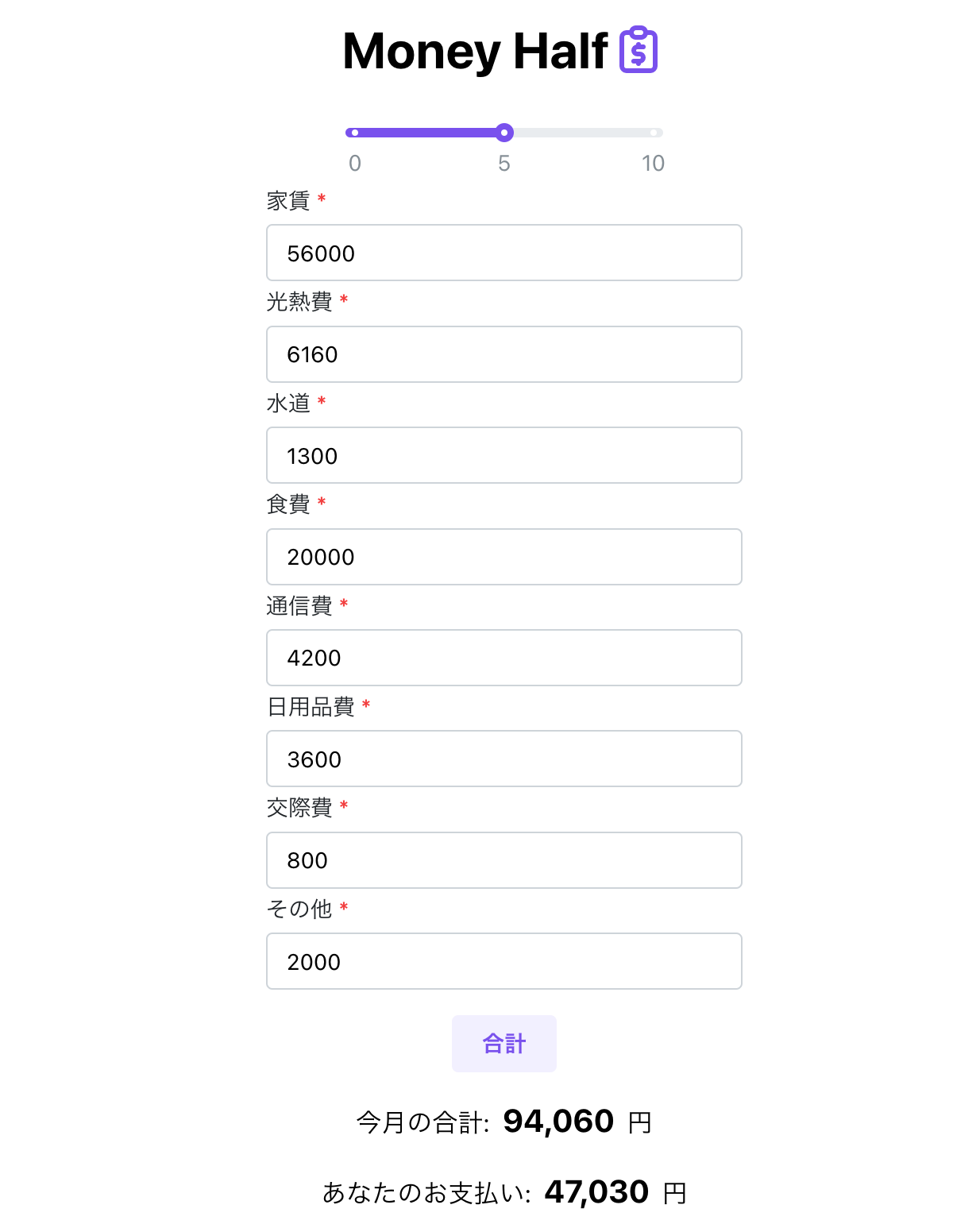Click the 今月の合計 amount 94,060
Viewport: 980px width, 1228px height.
[x=558, y=1122]
